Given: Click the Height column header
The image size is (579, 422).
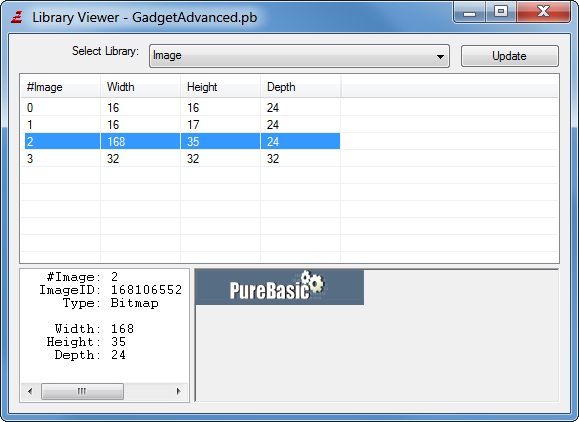Looking at the screenshot, I should pyautogui.click(x=220, y=87).
